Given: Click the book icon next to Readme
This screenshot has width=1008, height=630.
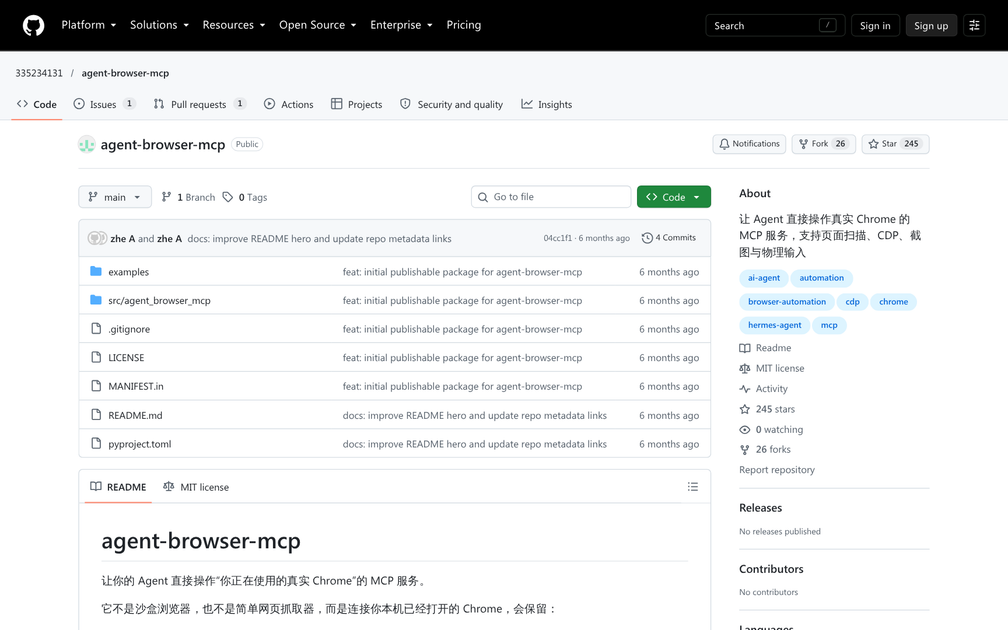Looking at the screenshot, I should pyautogui.click(x=744, y=348).
